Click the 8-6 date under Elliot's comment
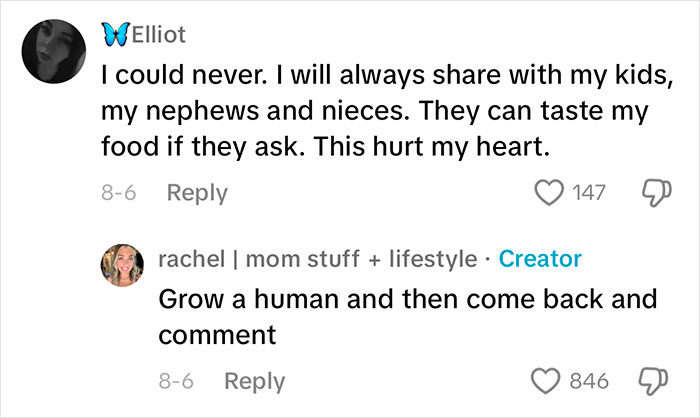The width and height of the screenshot is (700, 418). click(118, 193)
